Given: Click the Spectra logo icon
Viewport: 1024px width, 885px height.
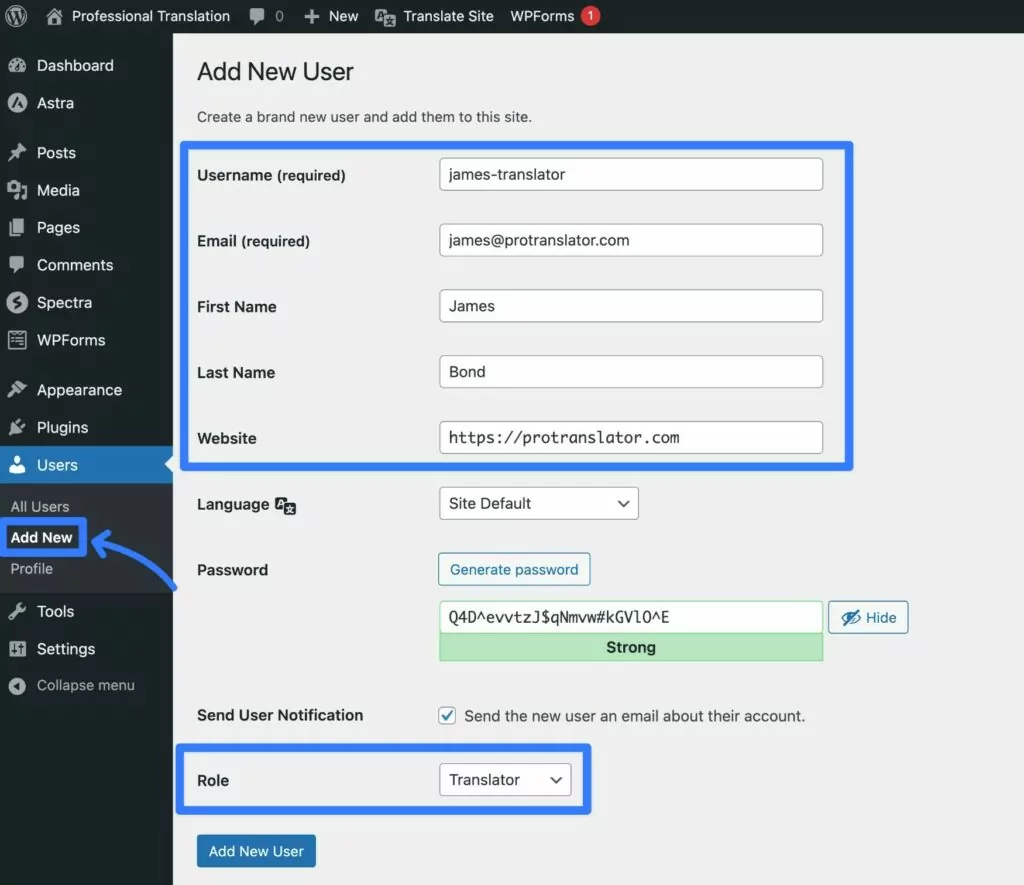Looking at the screenshot, I should (18, 302).
